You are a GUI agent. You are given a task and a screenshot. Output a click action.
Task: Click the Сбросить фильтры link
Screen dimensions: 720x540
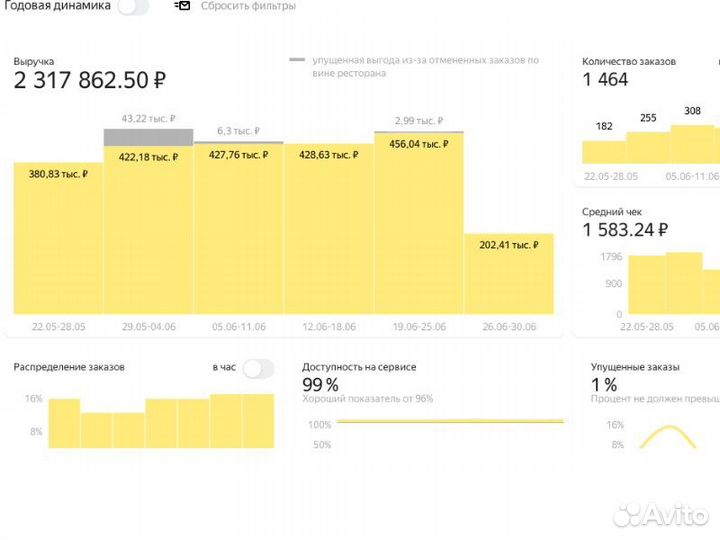coord(248,6)
